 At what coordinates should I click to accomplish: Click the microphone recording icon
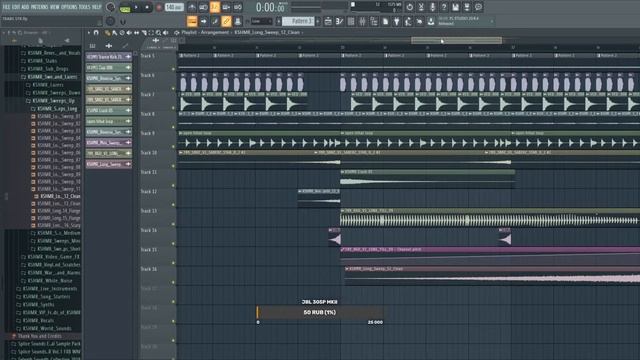click(433, 7)
